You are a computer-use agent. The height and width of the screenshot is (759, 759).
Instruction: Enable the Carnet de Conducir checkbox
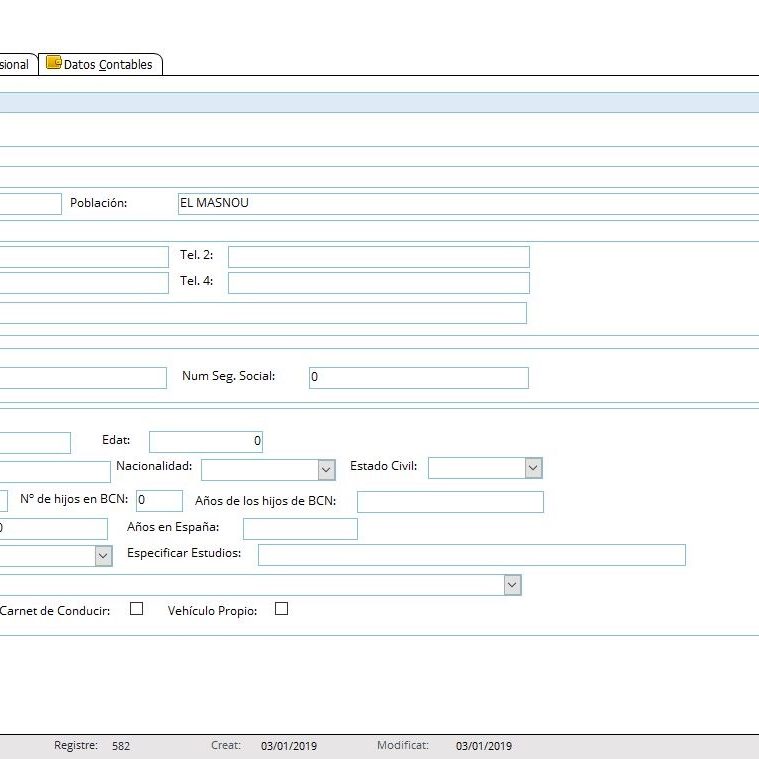137,608
